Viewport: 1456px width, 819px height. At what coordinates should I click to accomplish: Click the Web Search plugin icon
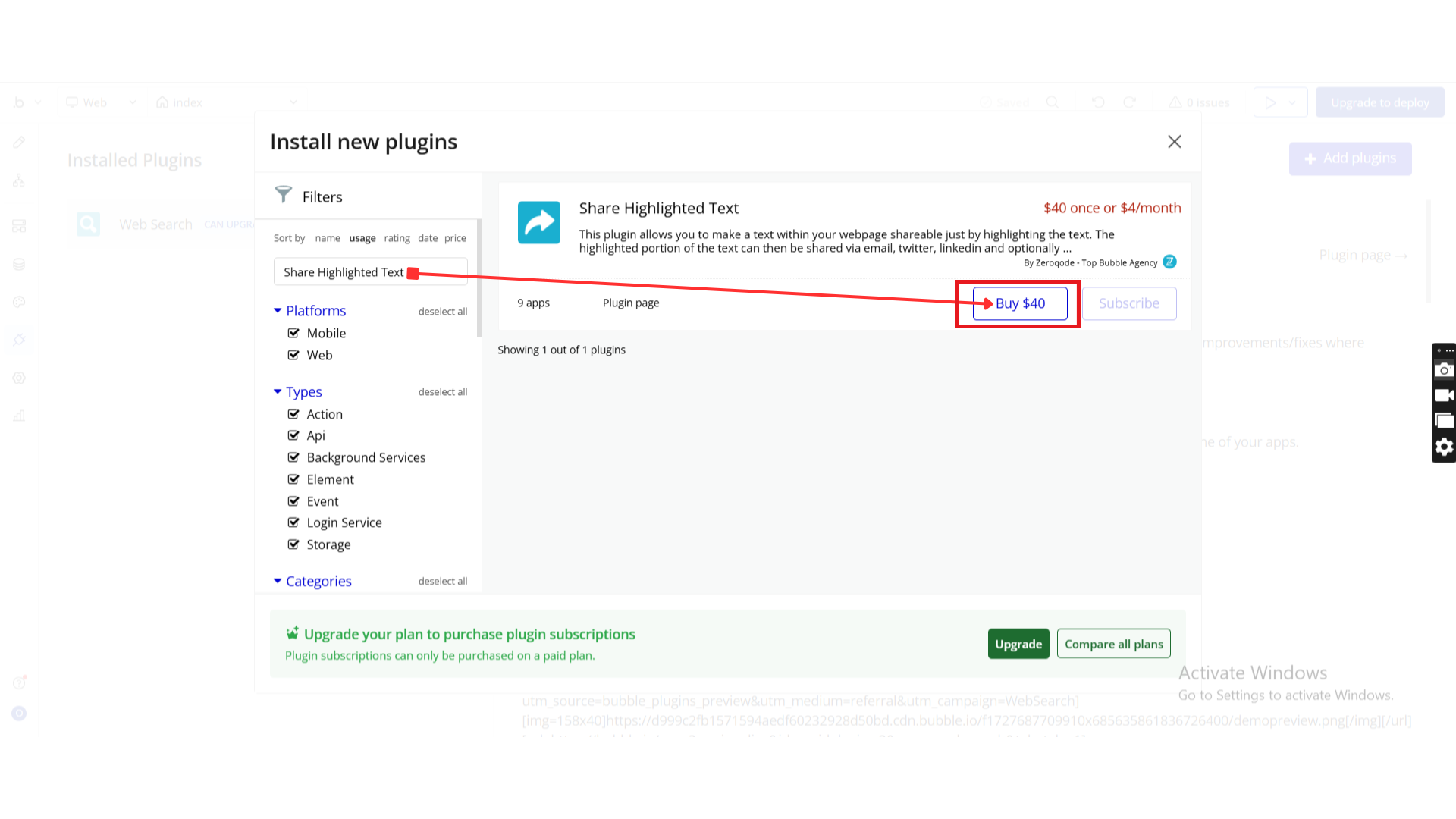(x=88, y=224)
